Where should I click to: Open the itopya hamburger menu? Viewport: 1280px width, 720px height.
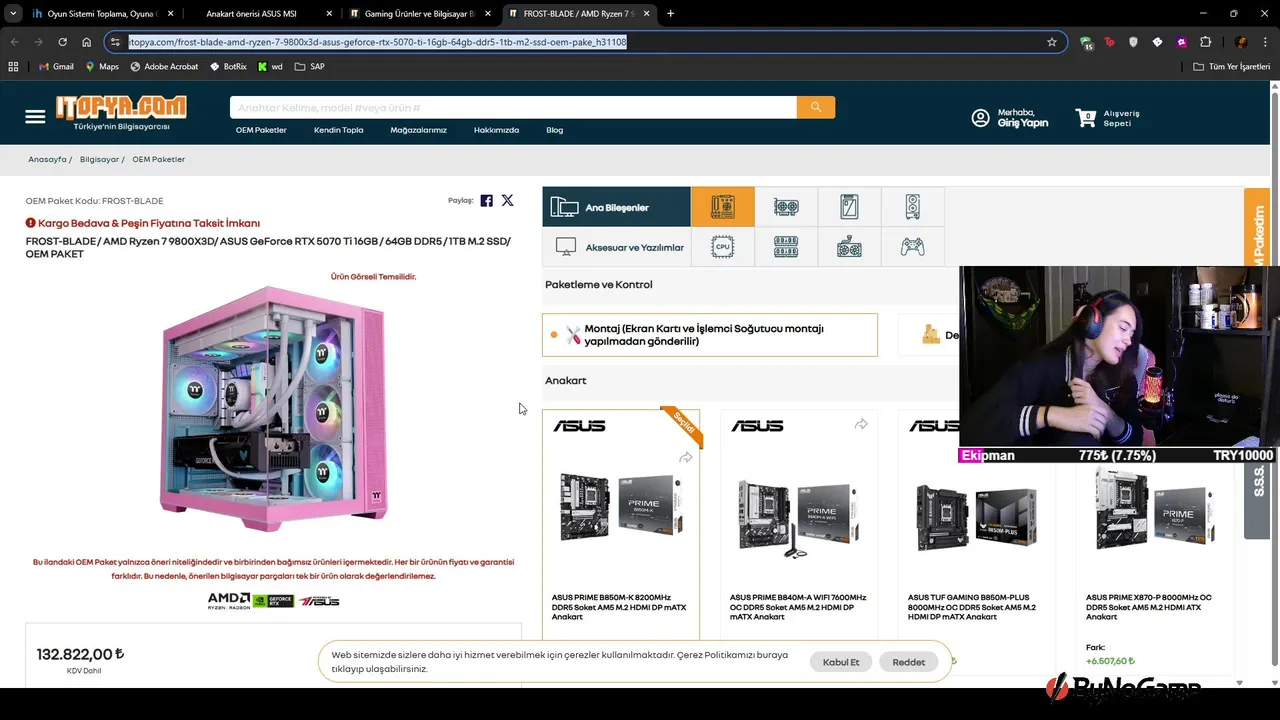[35, 117]
